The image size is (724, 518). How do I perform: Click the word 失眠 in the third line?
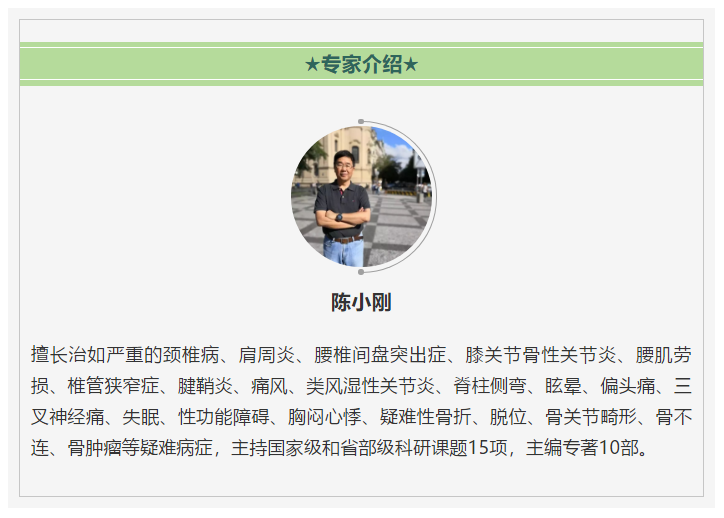click(141, 417)
